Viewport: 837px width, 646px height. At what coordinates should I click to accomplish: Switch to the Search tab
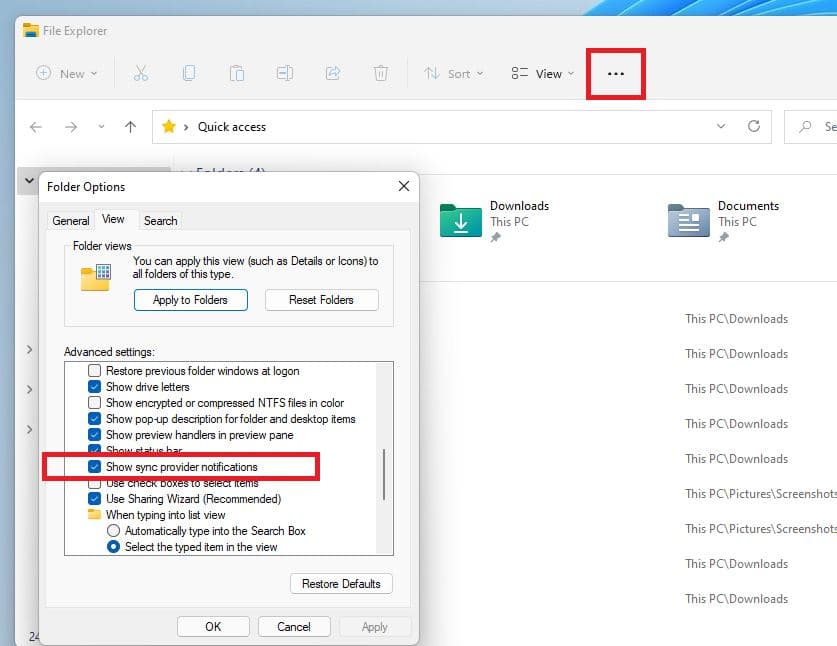tap(160, 221)
